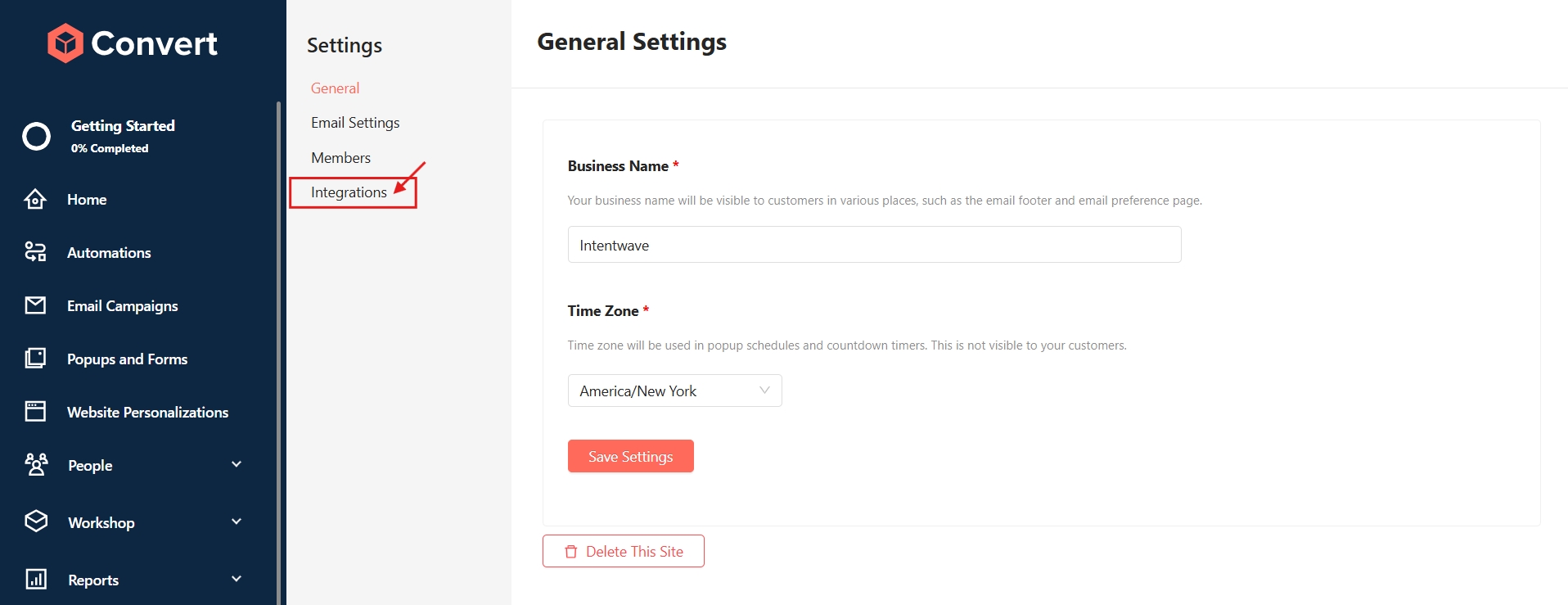Expand the People submenu chevron
This screenshot has height=605, width=1568.
pyautogui.click(x=237, y=465)
